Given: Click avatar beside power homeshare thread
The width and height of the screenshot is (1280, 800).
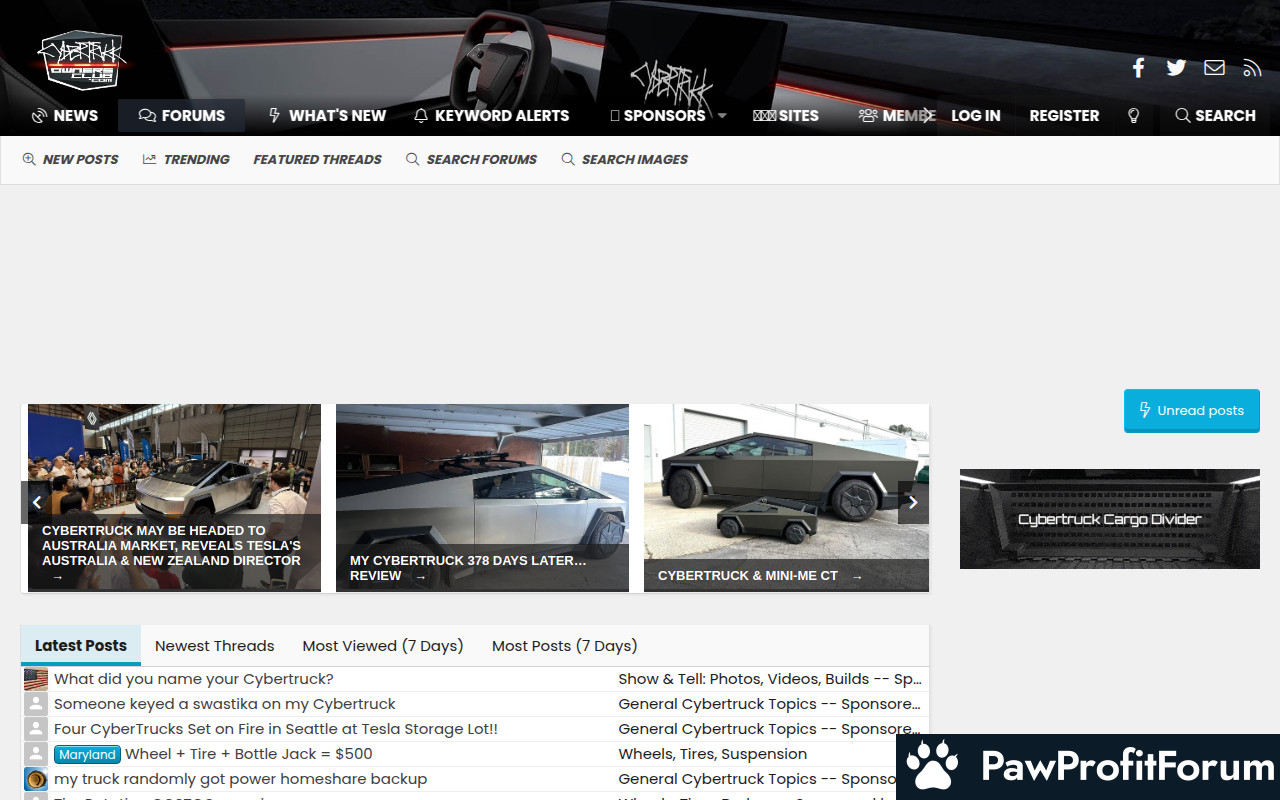Looking at the screenshot, I should click(36, 780).
